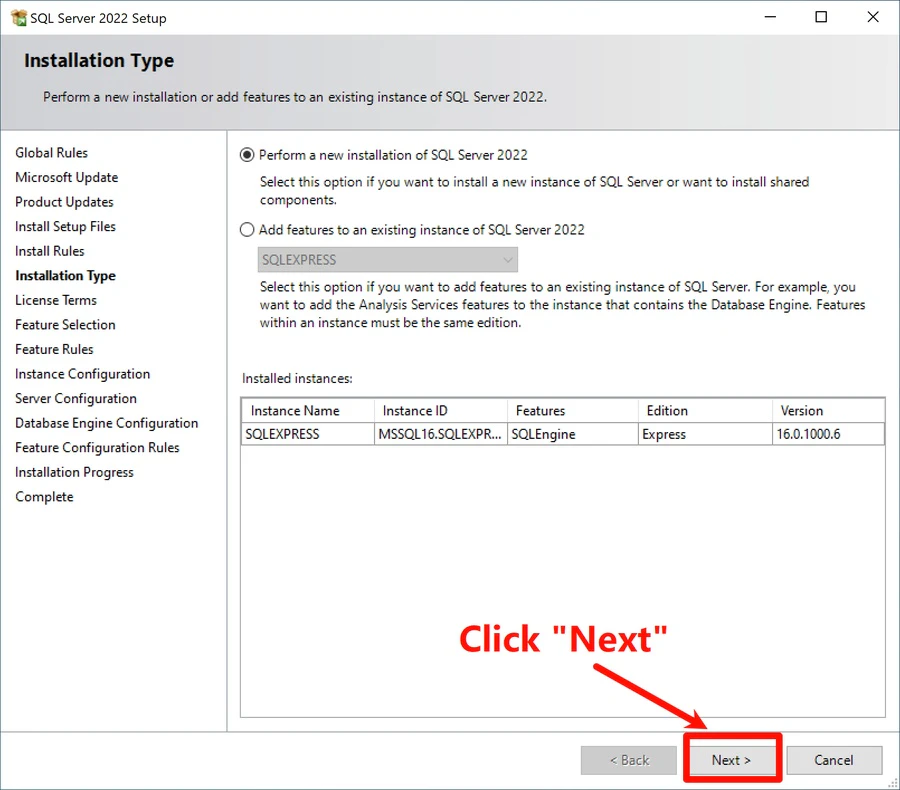Viewport: 900px width, 790px height.
Task: Click SQLEngine features cell
Action: click(x=573, y=434)
